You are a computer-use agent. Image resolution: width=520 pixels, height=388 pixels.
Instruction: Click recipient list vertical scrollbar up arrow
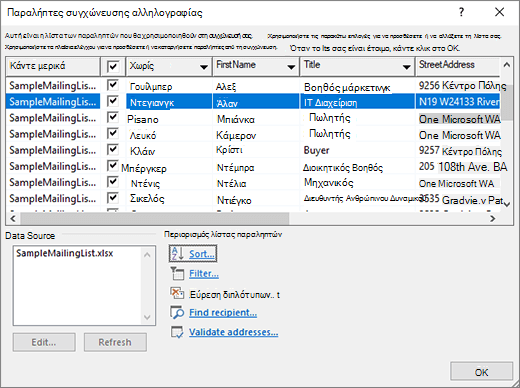click(506, 65)
